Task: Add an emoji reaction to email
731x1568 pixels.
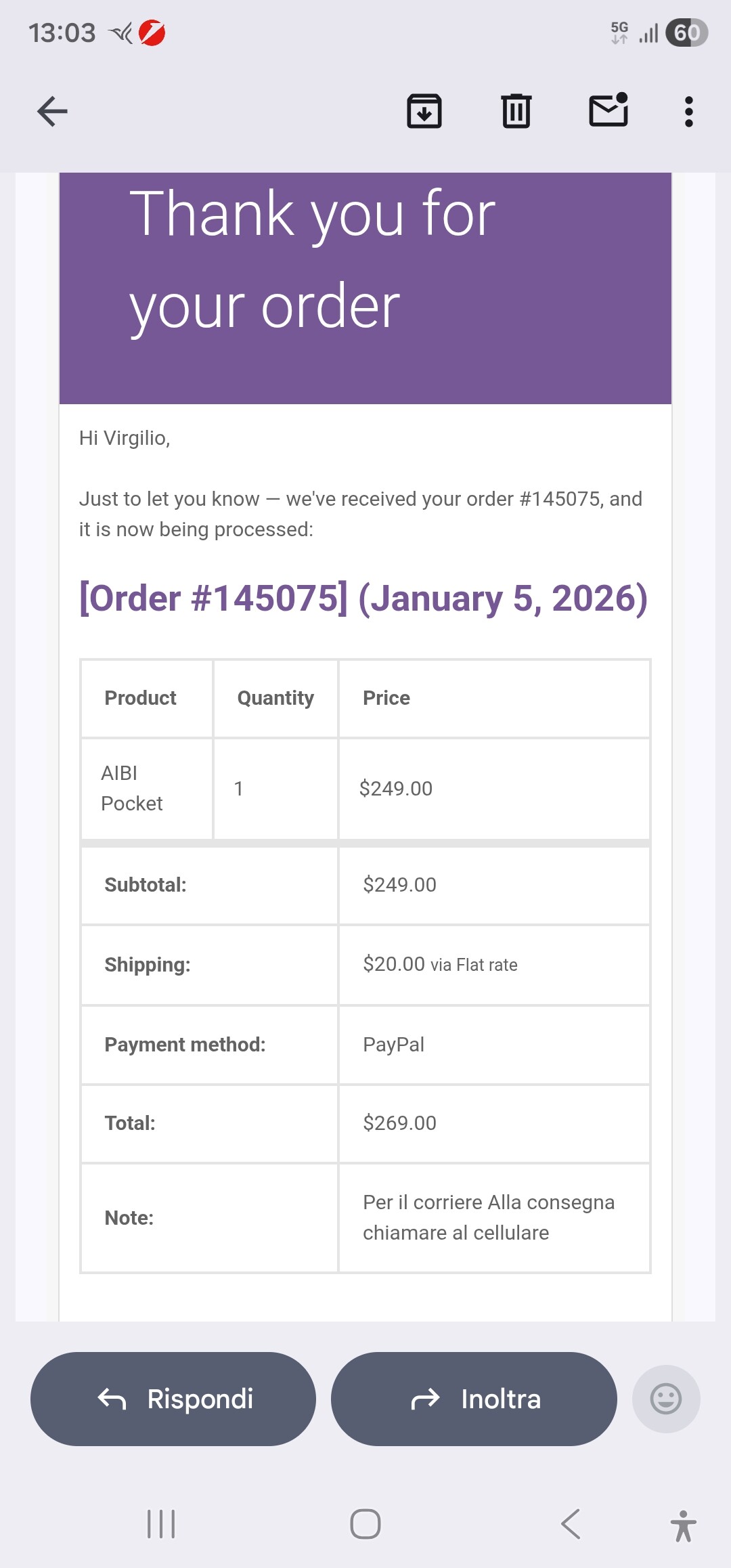Action: click(665, 1399)
